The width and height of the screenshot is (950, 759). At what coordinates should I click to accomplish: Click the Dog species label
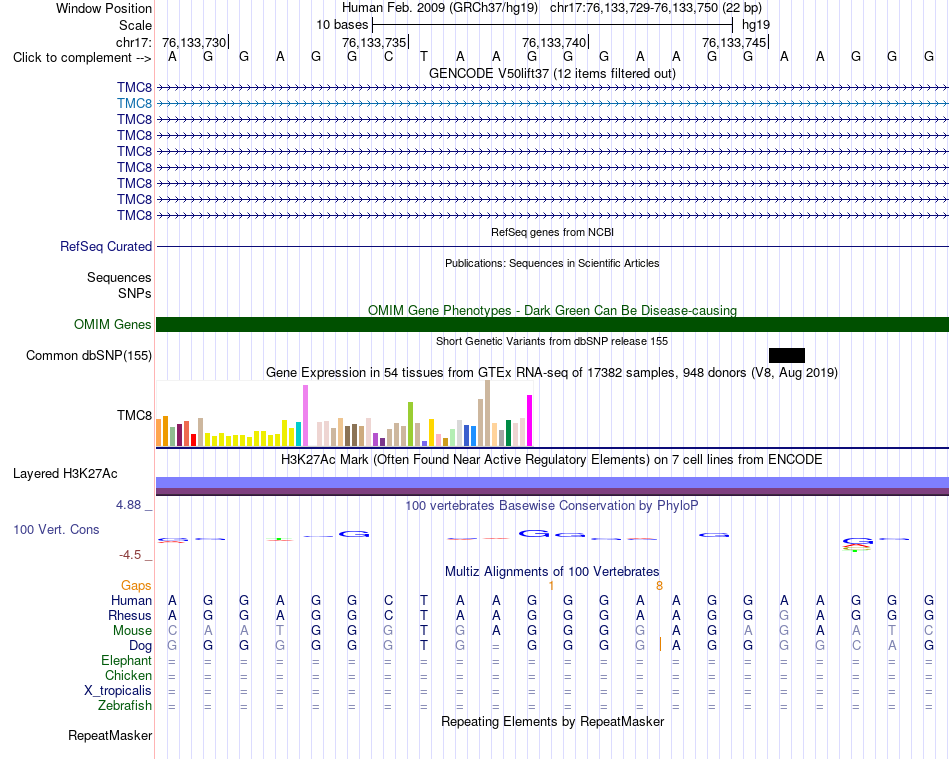click(141, 646)
